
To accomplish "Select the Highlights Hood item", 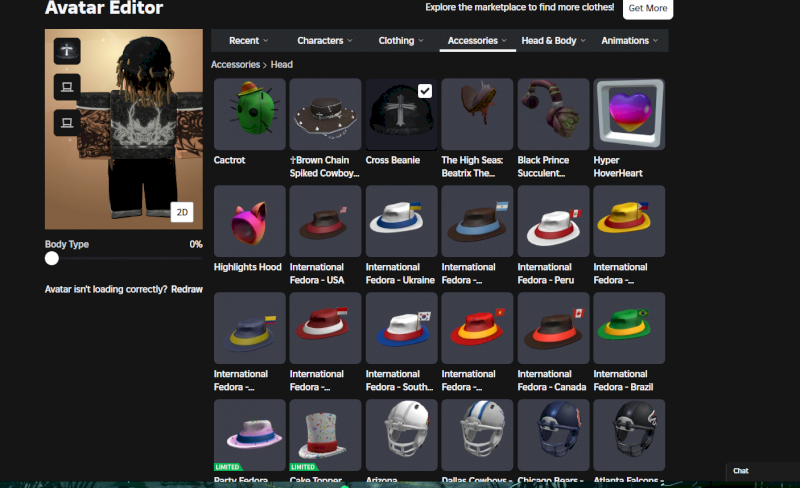I will coord(249,221).
